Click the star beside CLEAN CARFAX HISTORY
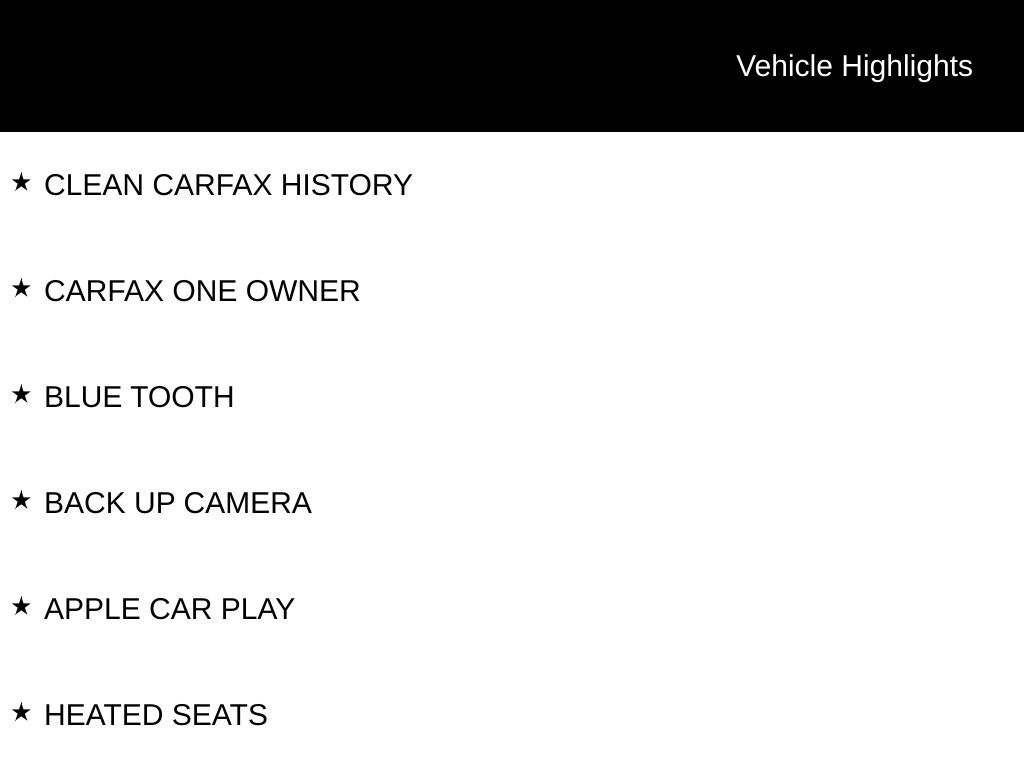1024x768 pixels. click(x=21, y=182)
